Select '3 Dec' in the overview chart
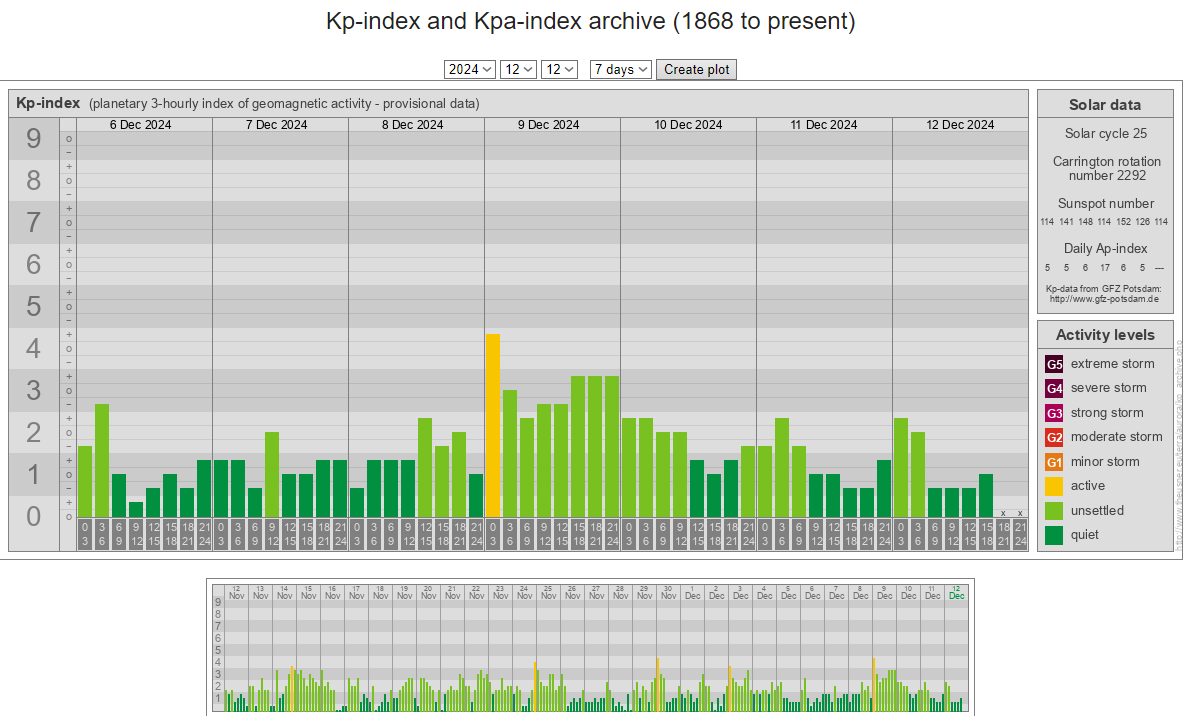Image resolution: width=1183 pixels, height=716 pixels. [741, 592]
